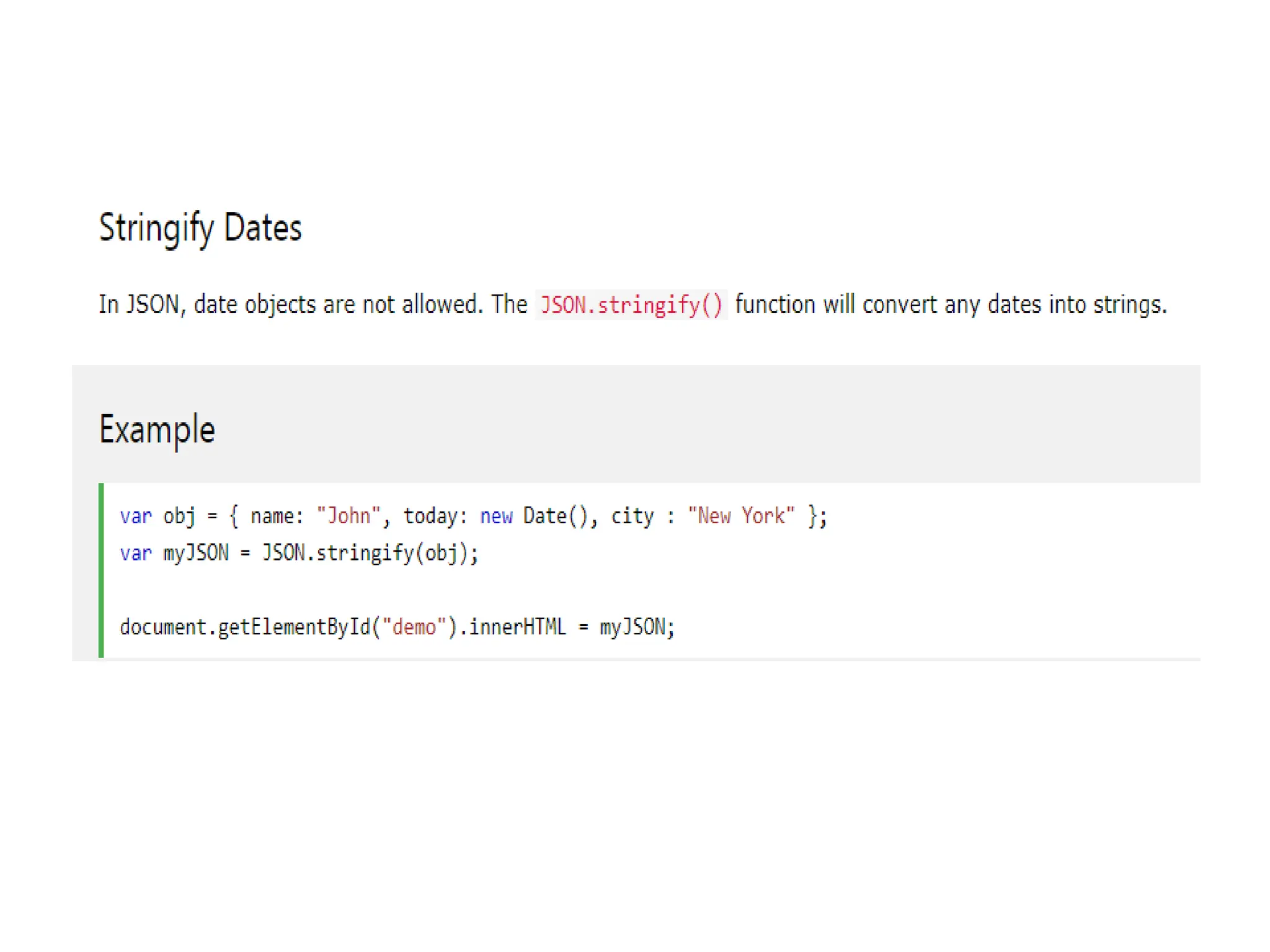Click the red JSON.stringify() inline code

(631, 305)
